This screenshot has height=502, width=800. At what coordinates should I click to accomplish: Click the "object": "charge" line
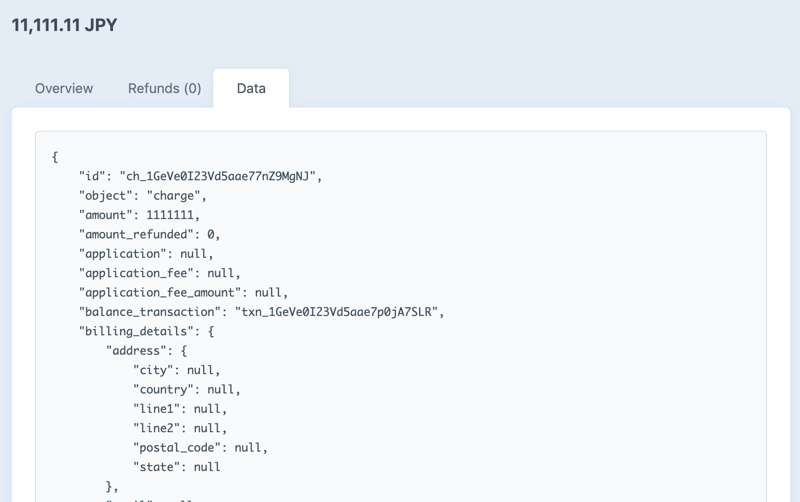pyautogui.click(x=142, y=196)
